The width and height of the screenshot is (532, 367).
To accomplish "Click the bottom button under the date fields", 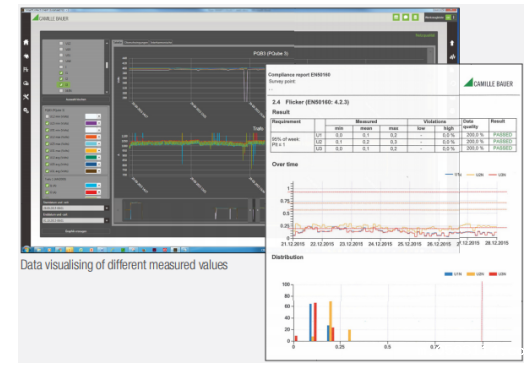I will (76, 231).
